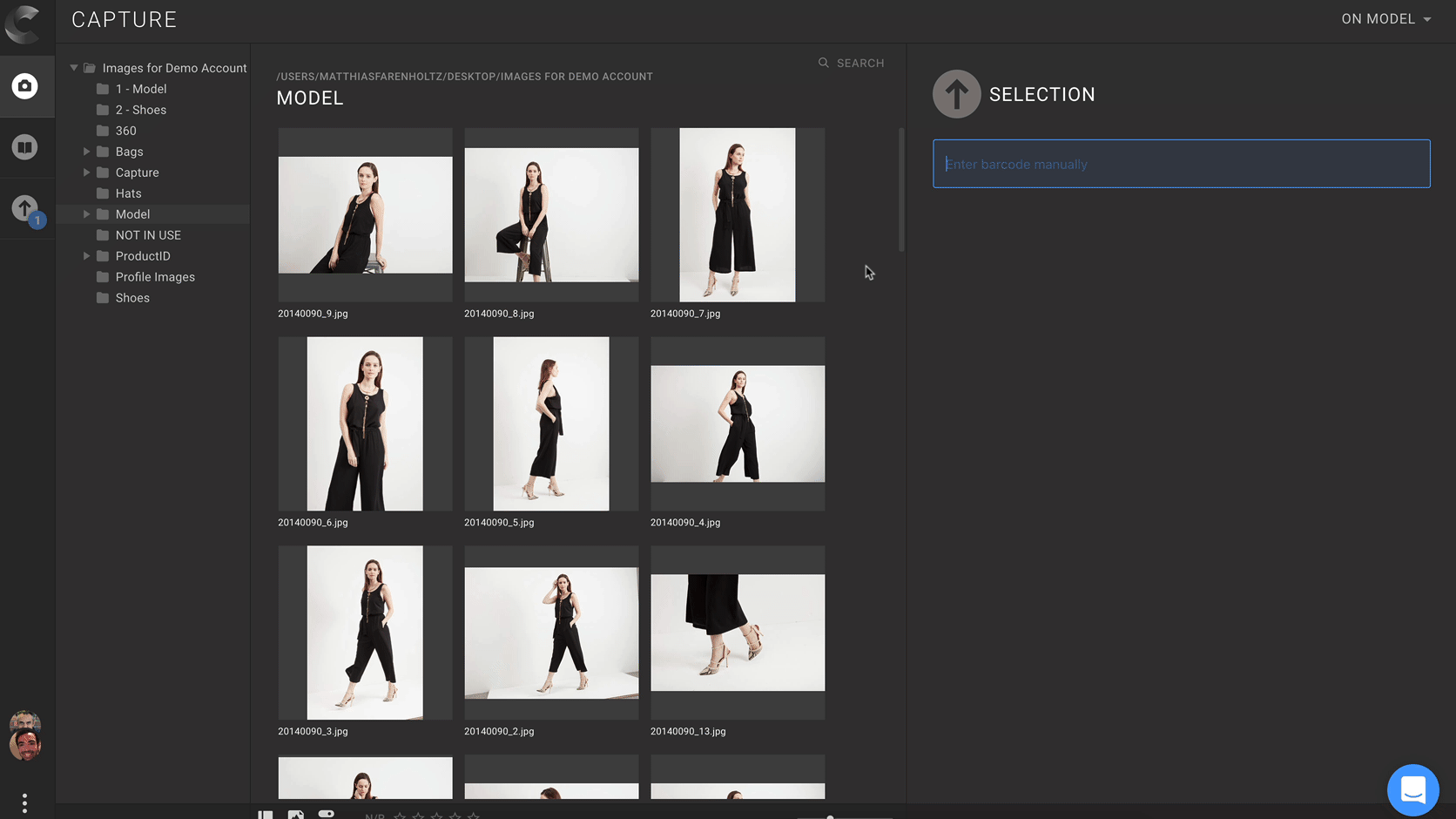Open the compare panels view in sidebar
The width and height of the screenshot is (1456, 819).
coord(25,147)
